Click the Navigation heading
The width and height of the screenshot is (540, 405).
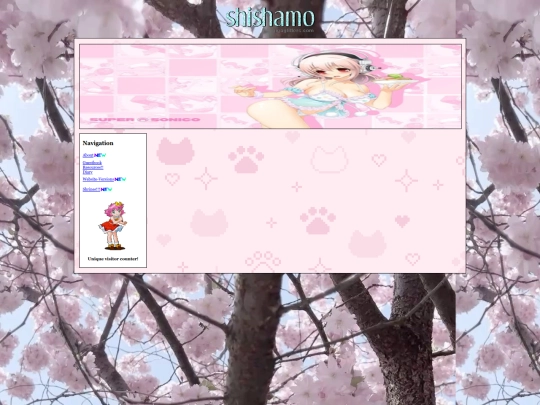pos(98,143)
